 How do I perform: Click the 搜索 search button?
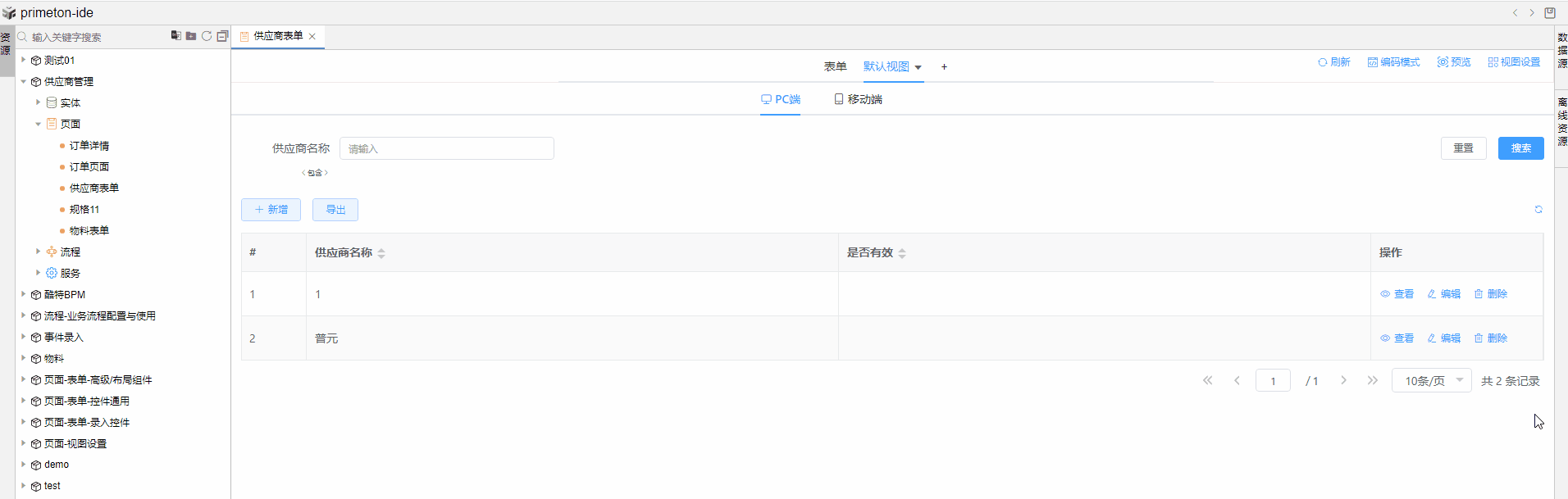pos(1520,148)
